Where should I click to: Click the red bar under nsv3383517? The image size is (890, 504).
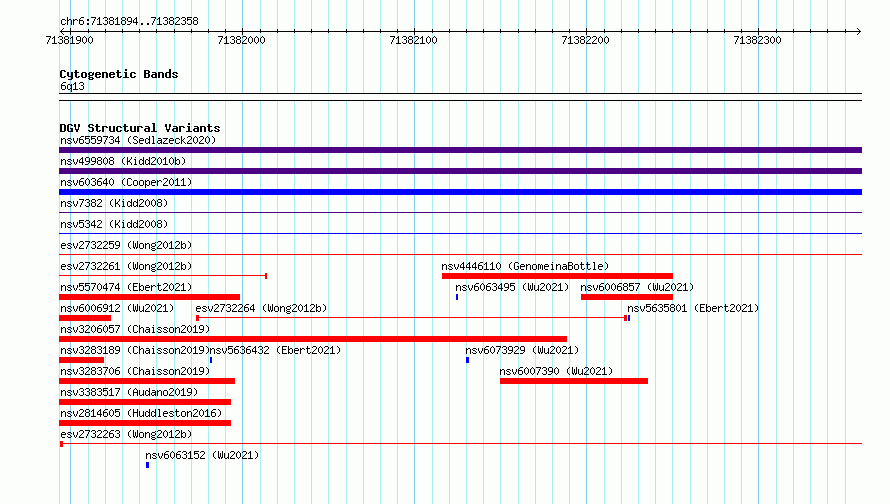pyautogui.click(x=145, y=402)
